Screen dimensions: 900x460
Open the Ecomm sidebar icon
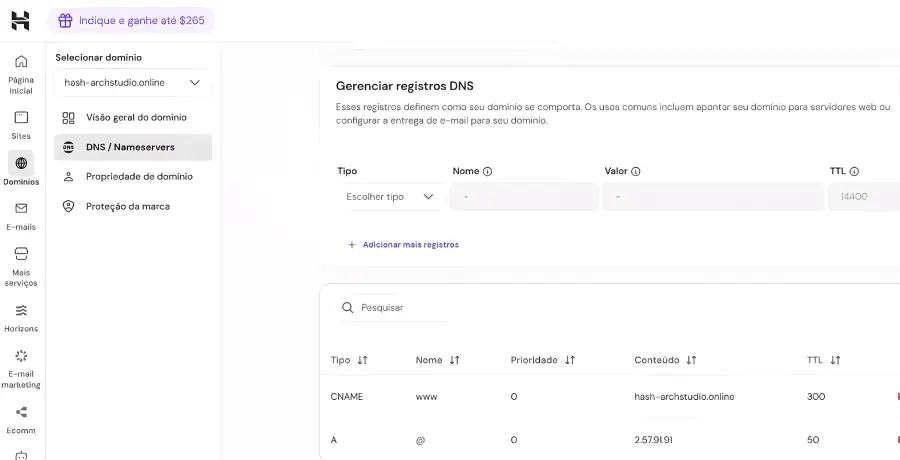(21, 412)
